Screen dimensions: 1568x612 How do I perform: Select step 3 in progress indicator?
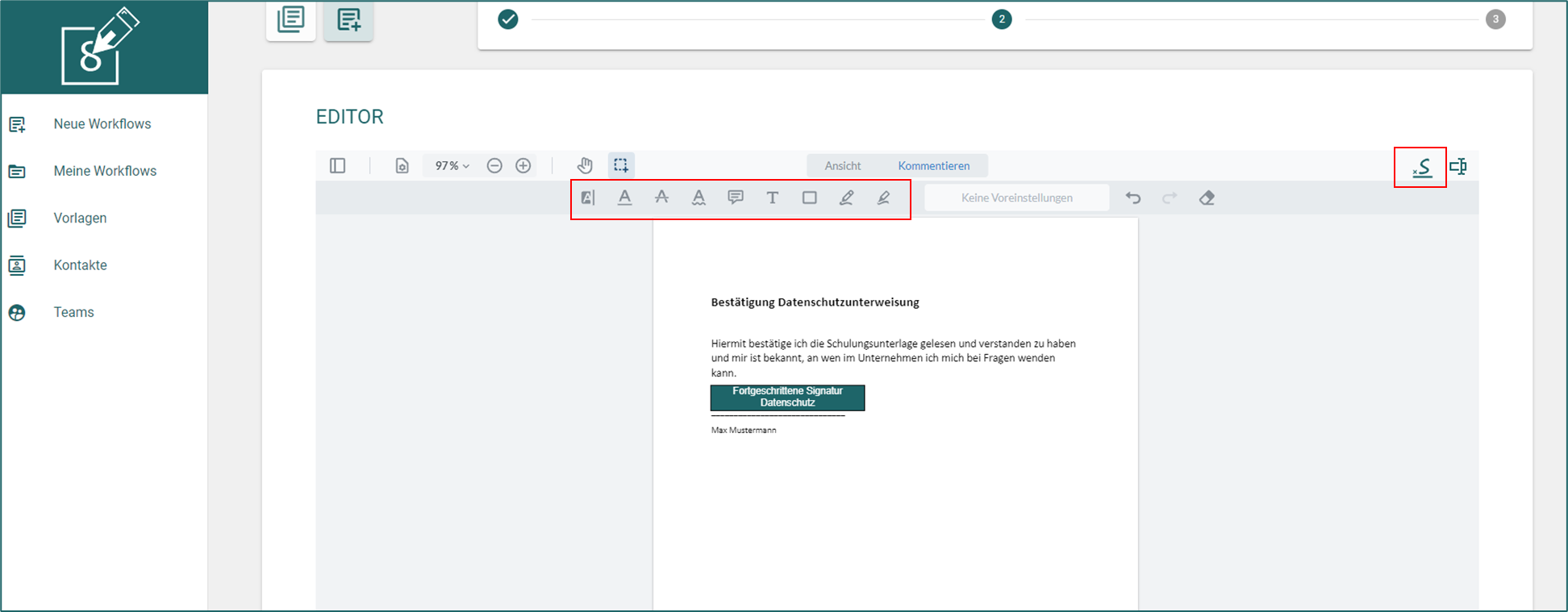pyautogui.click(x=1495, y=19)
